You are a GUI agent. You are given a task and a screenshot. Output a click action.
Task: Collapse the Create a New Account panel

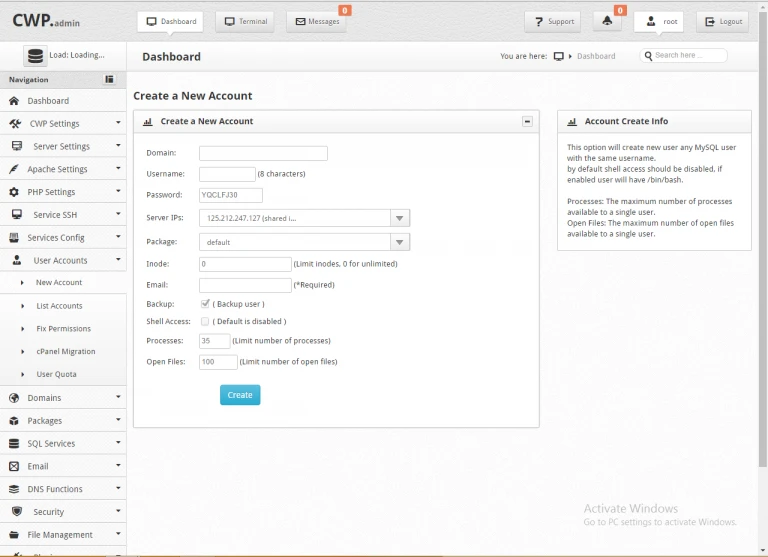tap(527, 121)
